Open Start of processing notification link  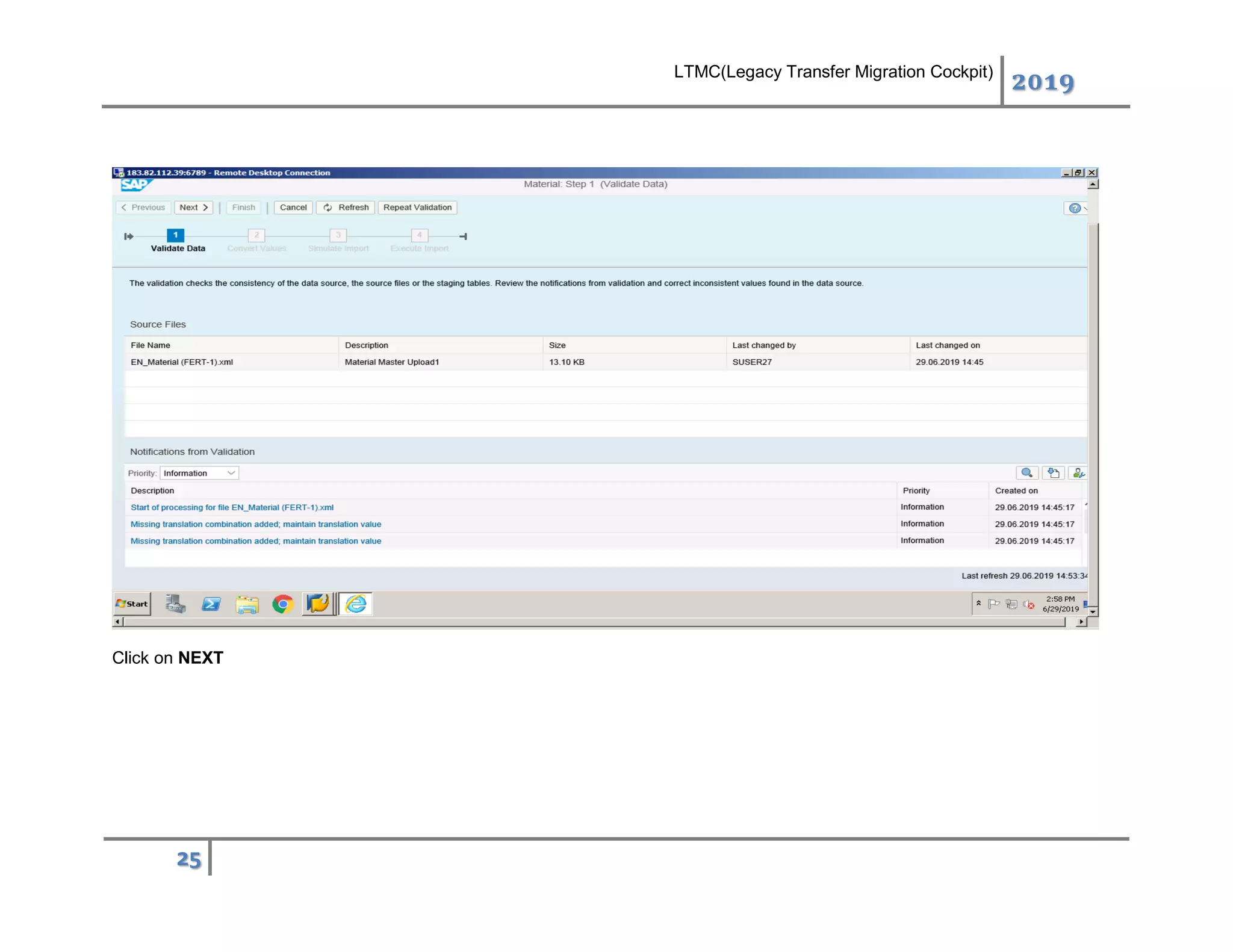coord(232,507)
